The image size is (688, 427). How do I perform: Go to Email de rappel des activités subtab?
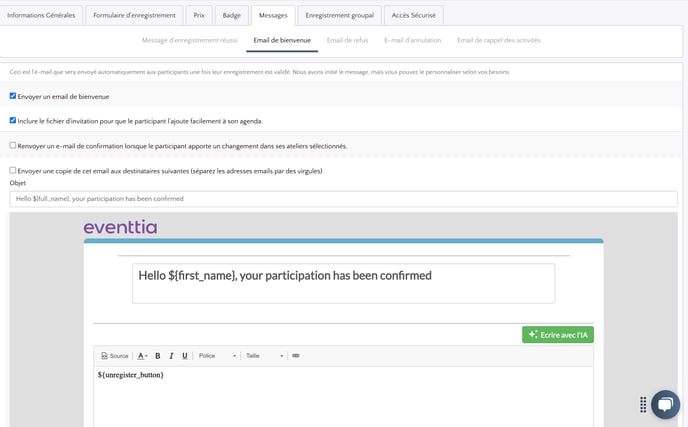pos(499,40)
